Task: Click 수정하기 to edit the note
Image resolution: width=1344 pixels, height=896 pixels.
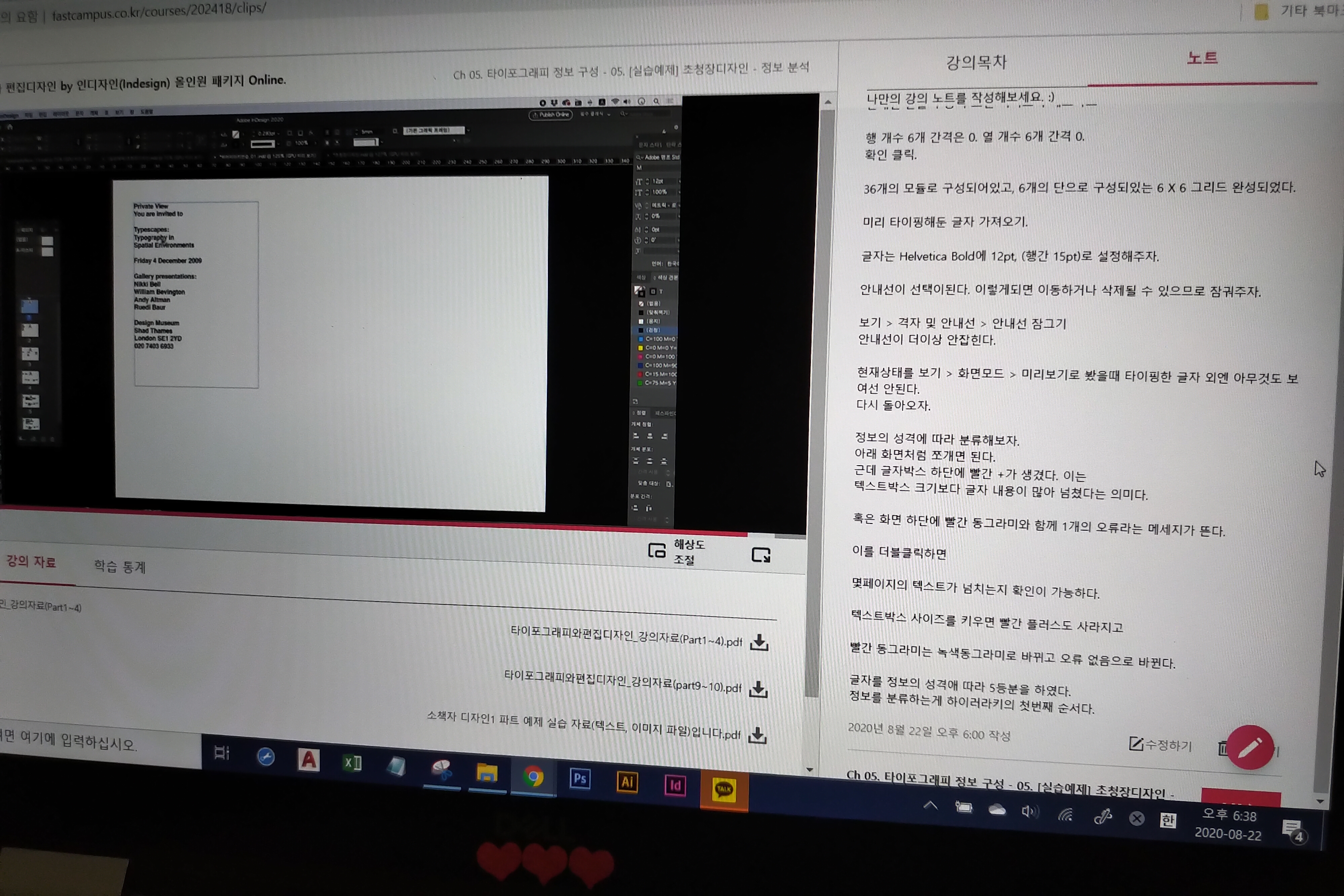Action: [x=1160, y=745]
